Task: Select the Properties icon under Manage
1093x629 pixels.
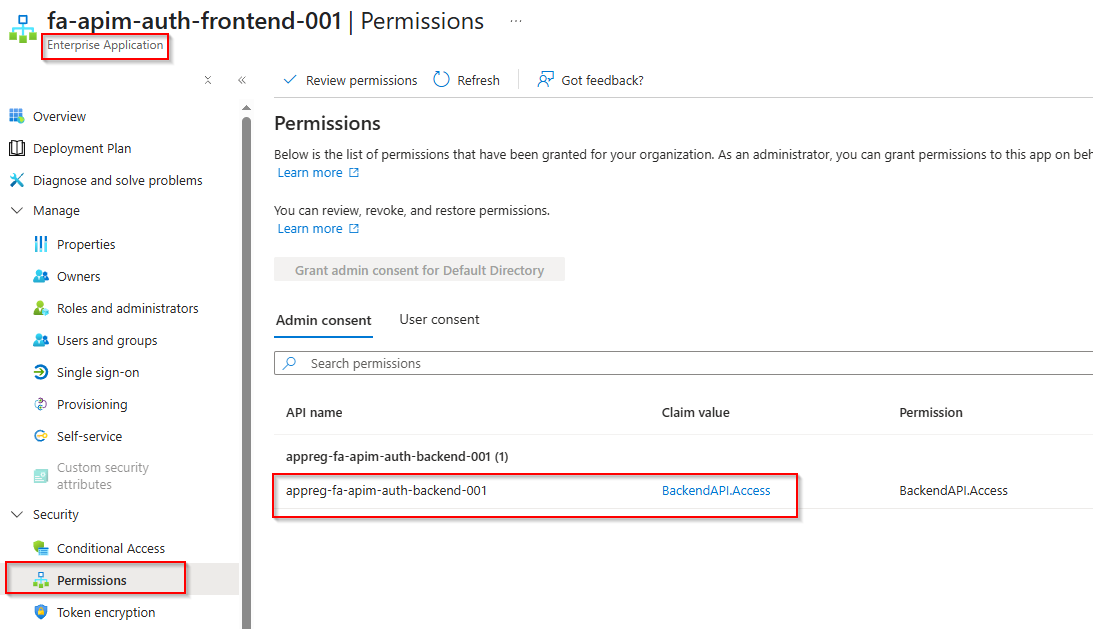Action: pyautogui.click(x=41, y=245)
